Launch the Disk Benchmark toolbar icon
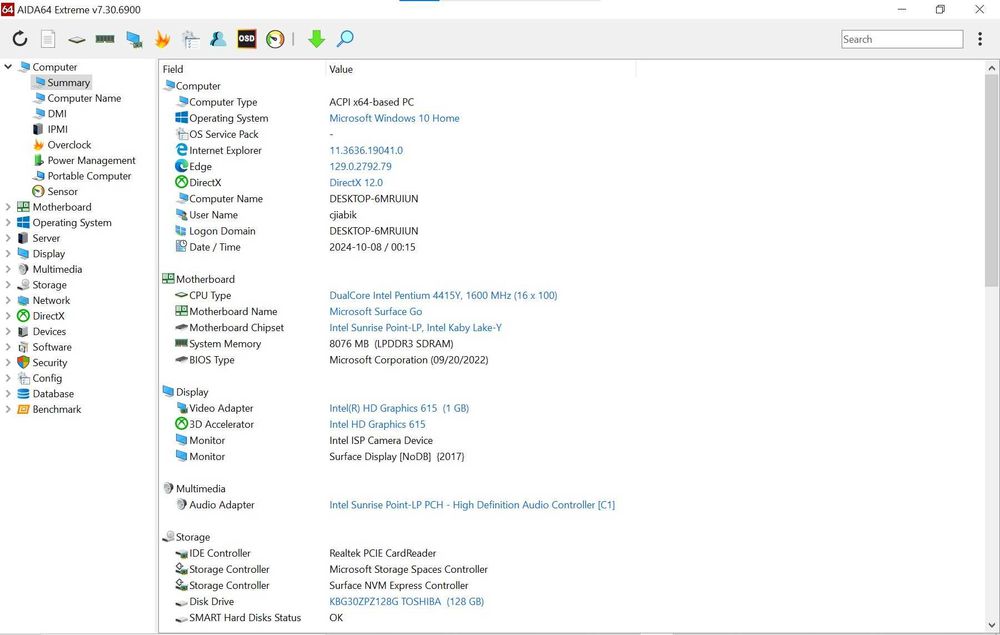The height and width of the screenshot is (635, 1000). (77, 40)
